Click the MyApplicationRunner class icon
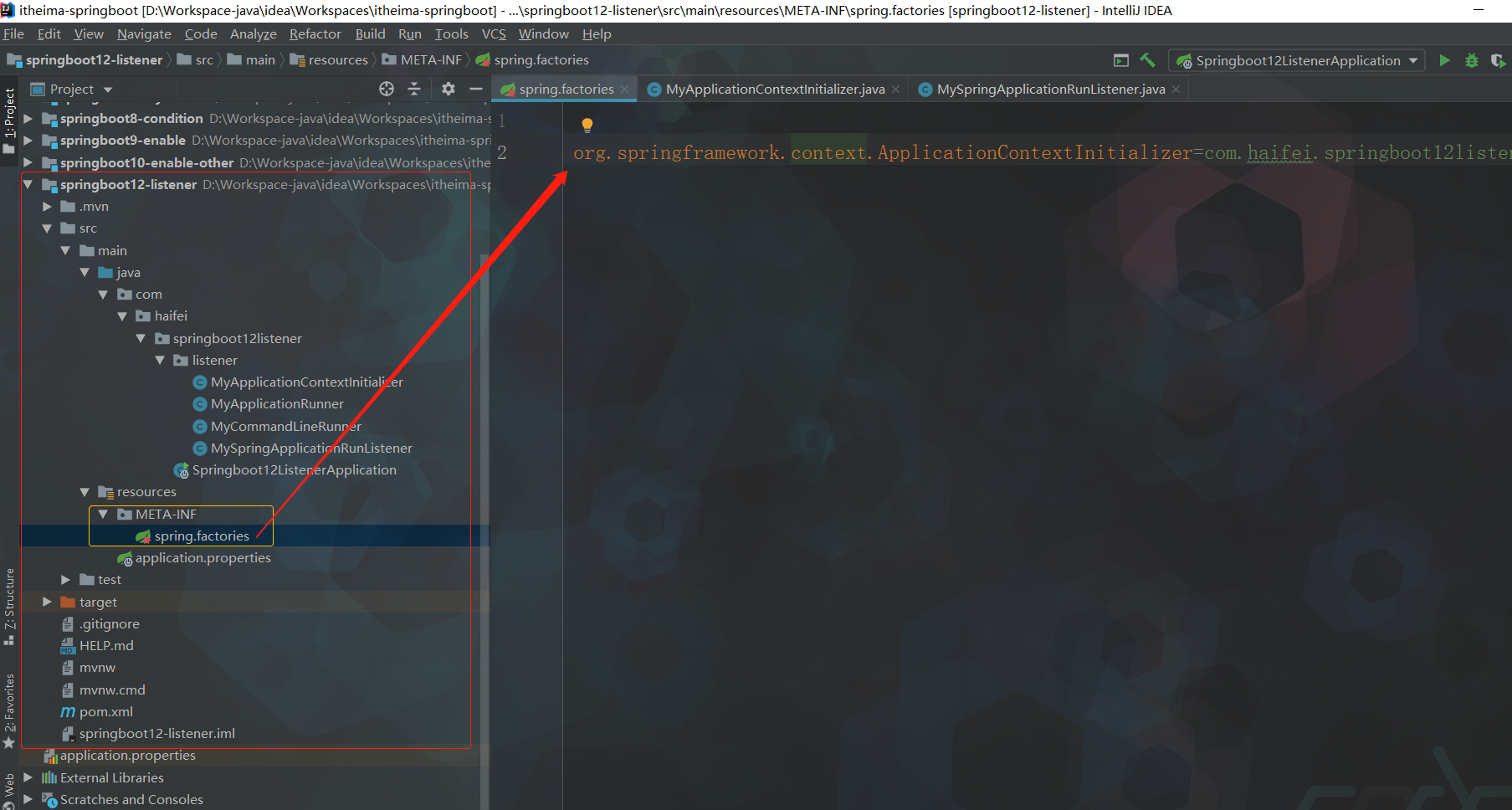1512x810 pixels. click(x=200, y=404)
